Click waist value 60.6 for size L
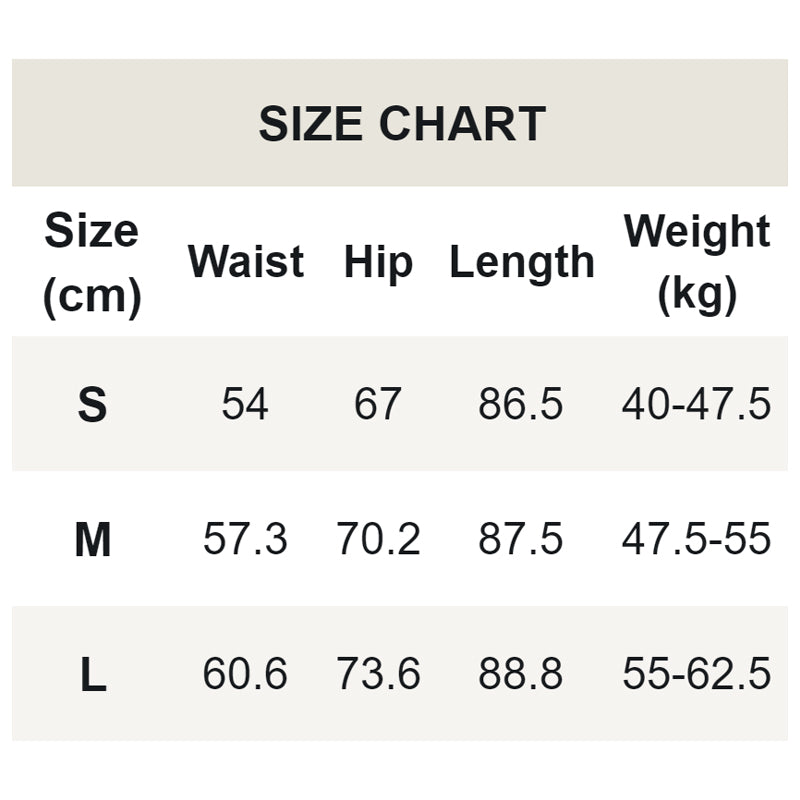 (245, 675)
